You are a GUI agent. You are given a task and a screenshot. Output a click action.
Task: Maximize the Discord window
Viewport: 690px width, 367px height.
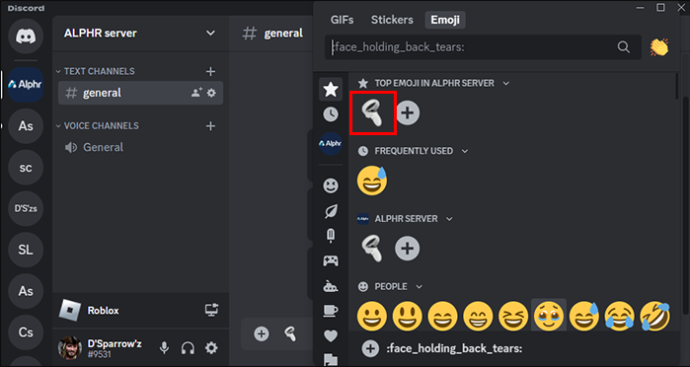tap(661, 7)
